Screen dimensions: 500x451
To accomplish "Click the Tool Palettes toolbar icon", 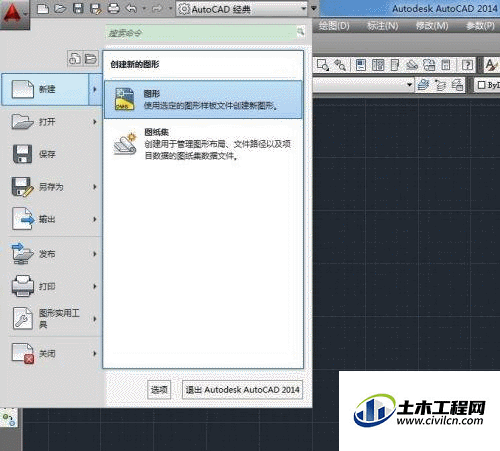I will point(395,65).
